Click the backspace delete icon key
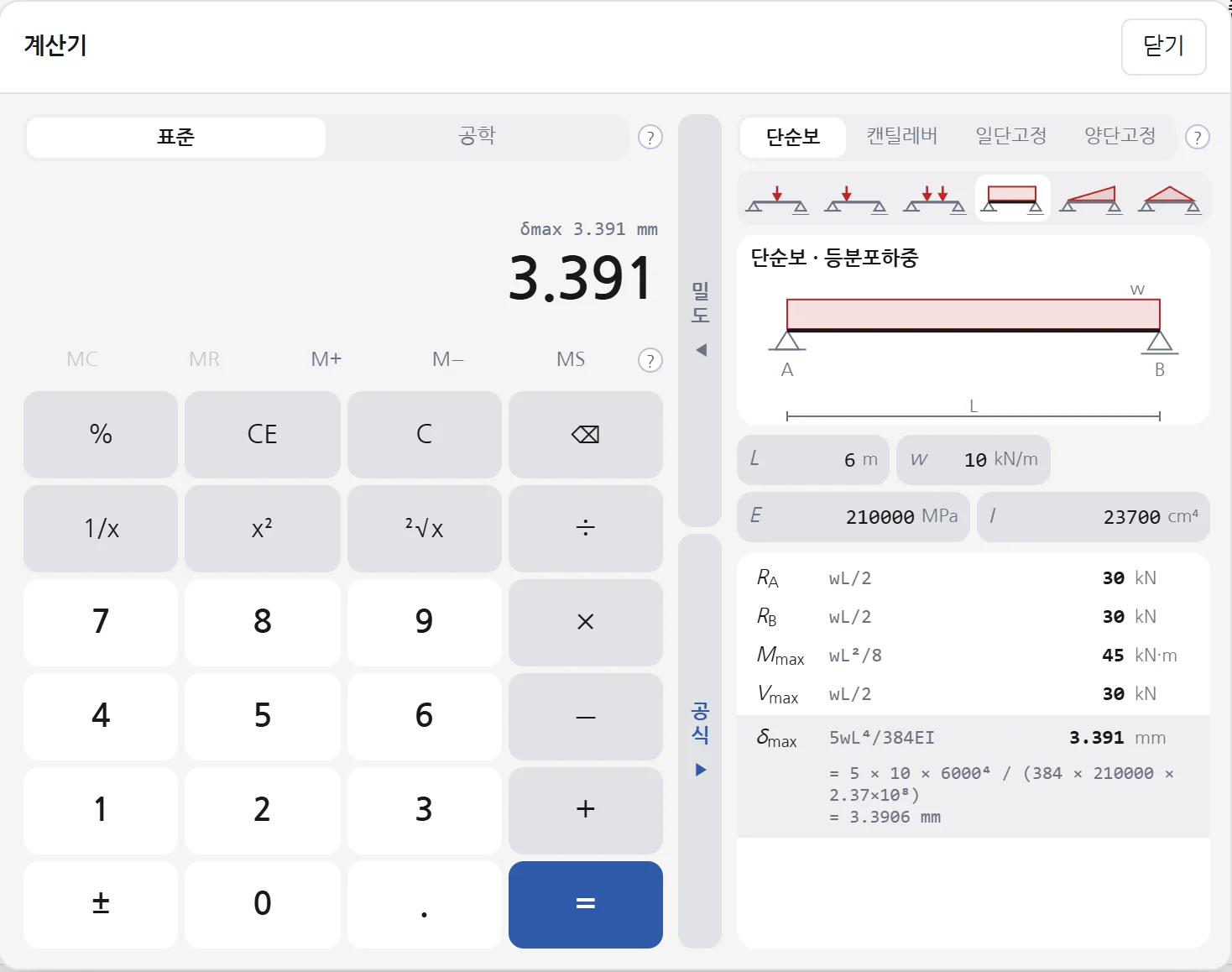Viewport: 1232px width, 972px height. click(x=586, y=434)
